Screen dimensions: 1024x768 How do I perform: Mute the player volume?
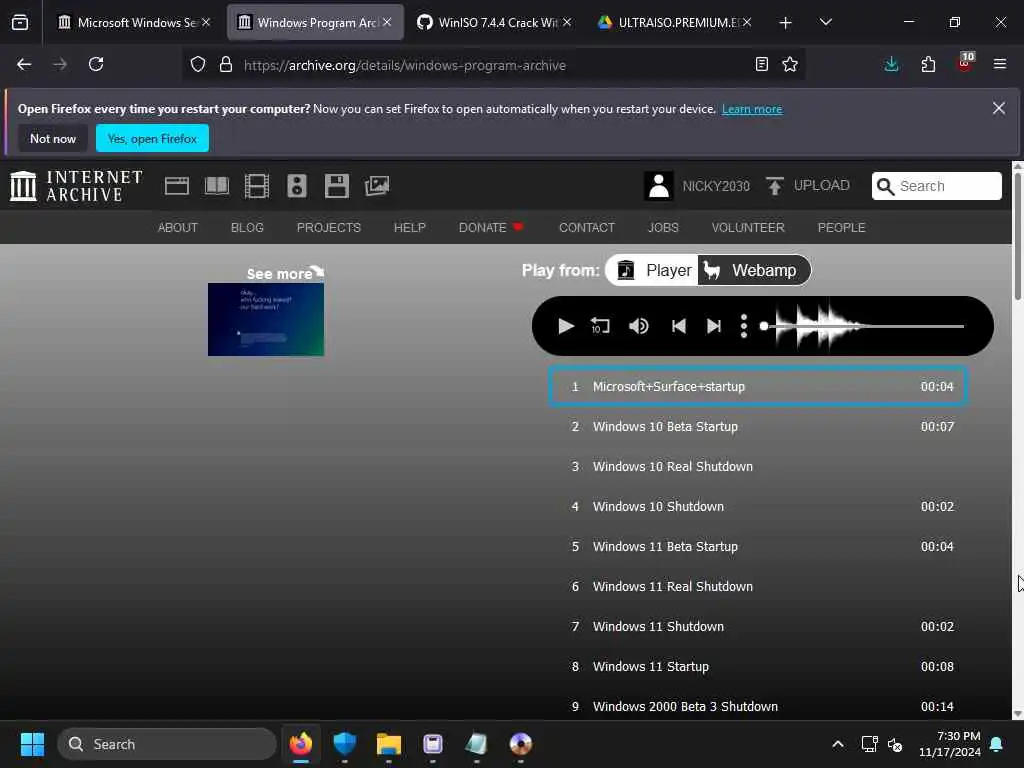[x=639, y=326]
